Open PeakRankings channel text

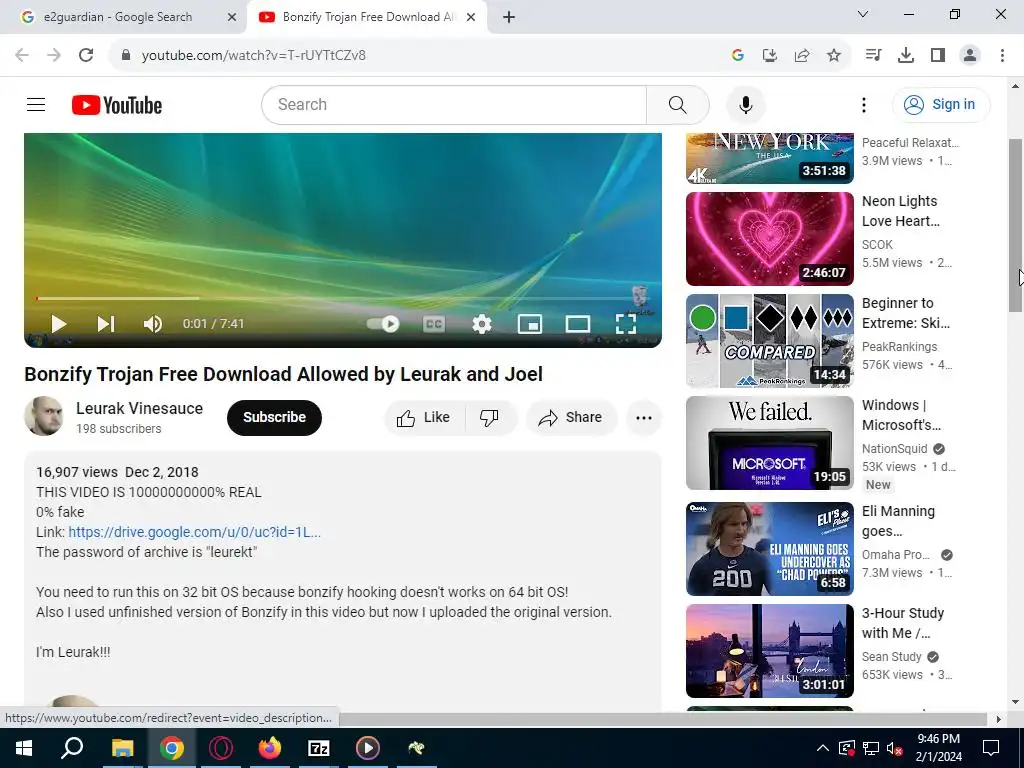pyautogui.click(x=899, y=347)
